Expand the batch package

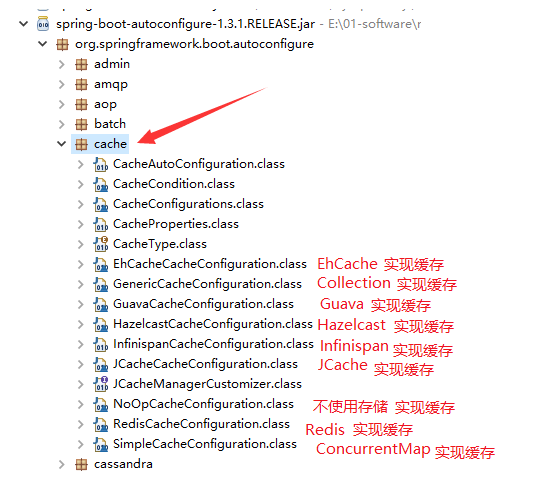click(x=62, y=124)
